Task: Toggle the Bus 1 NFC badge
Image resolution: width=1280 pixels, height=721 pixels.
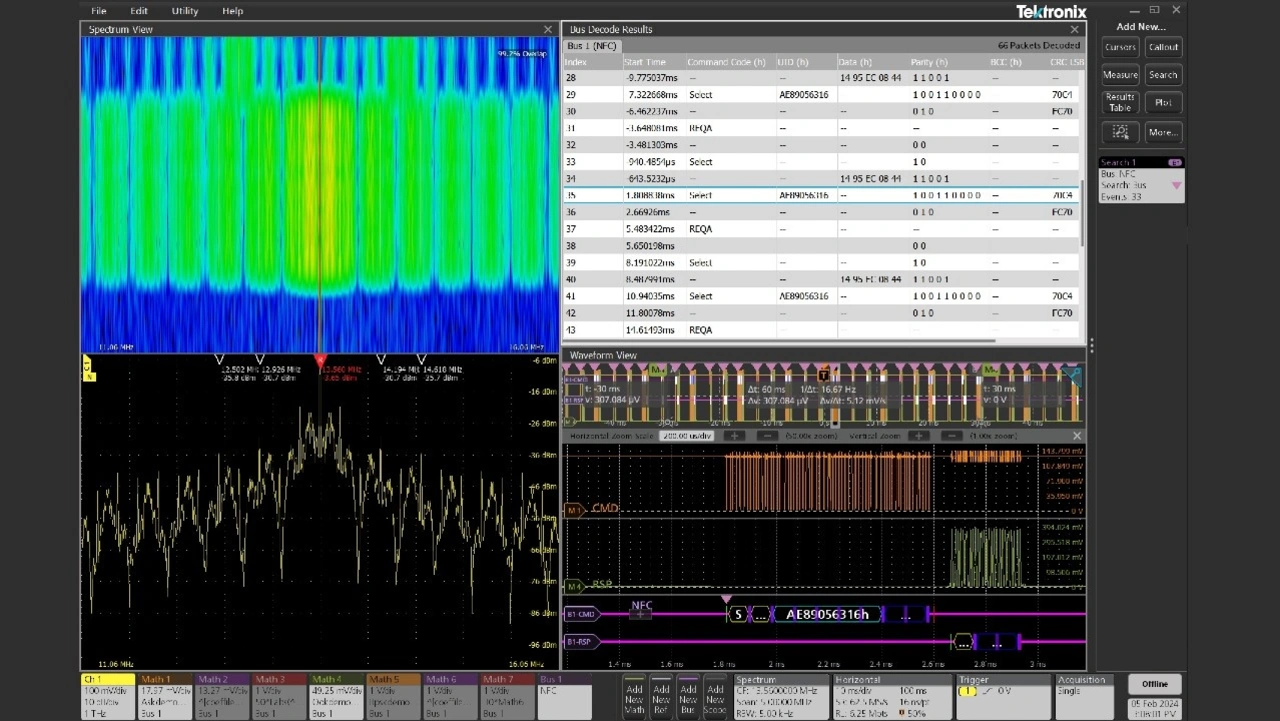Action: (x=564, y=695)
